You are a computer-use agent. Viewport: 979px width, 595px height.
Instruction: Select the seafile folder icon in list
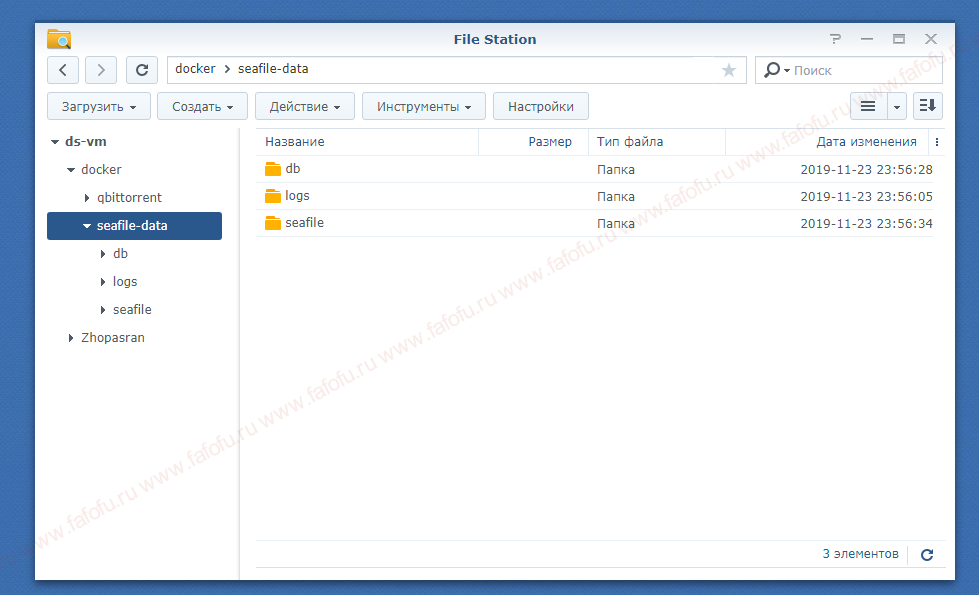pos(273,223)
